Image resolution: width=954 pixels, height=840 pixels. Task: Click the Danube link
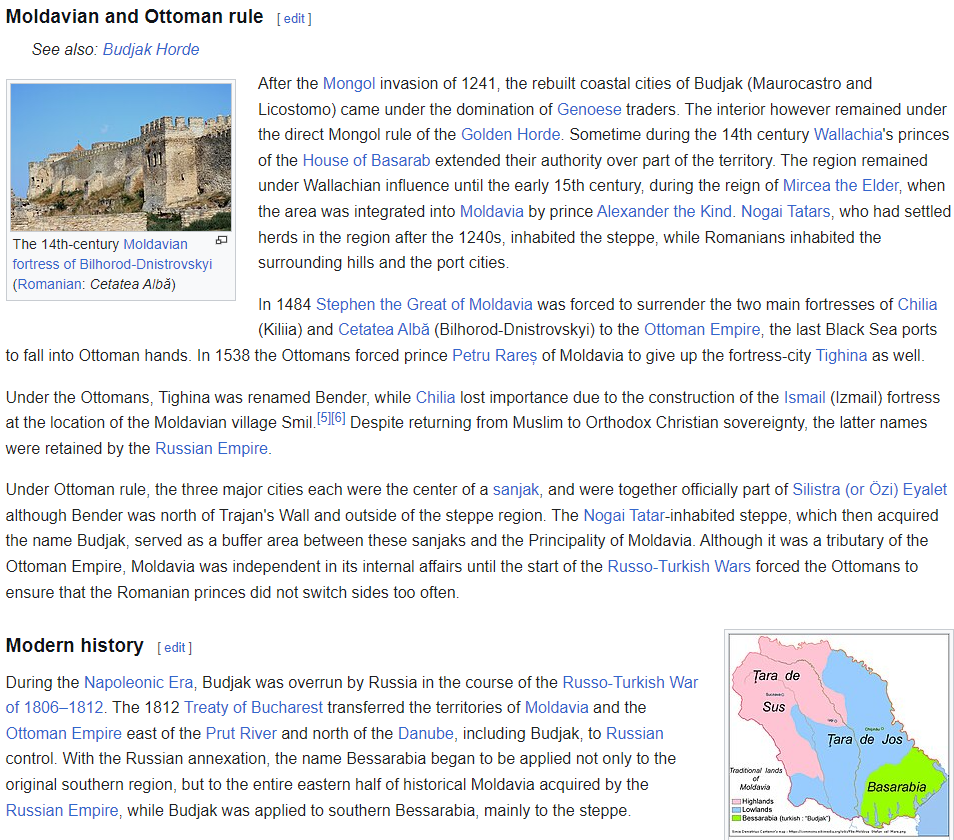coord(426,734)
